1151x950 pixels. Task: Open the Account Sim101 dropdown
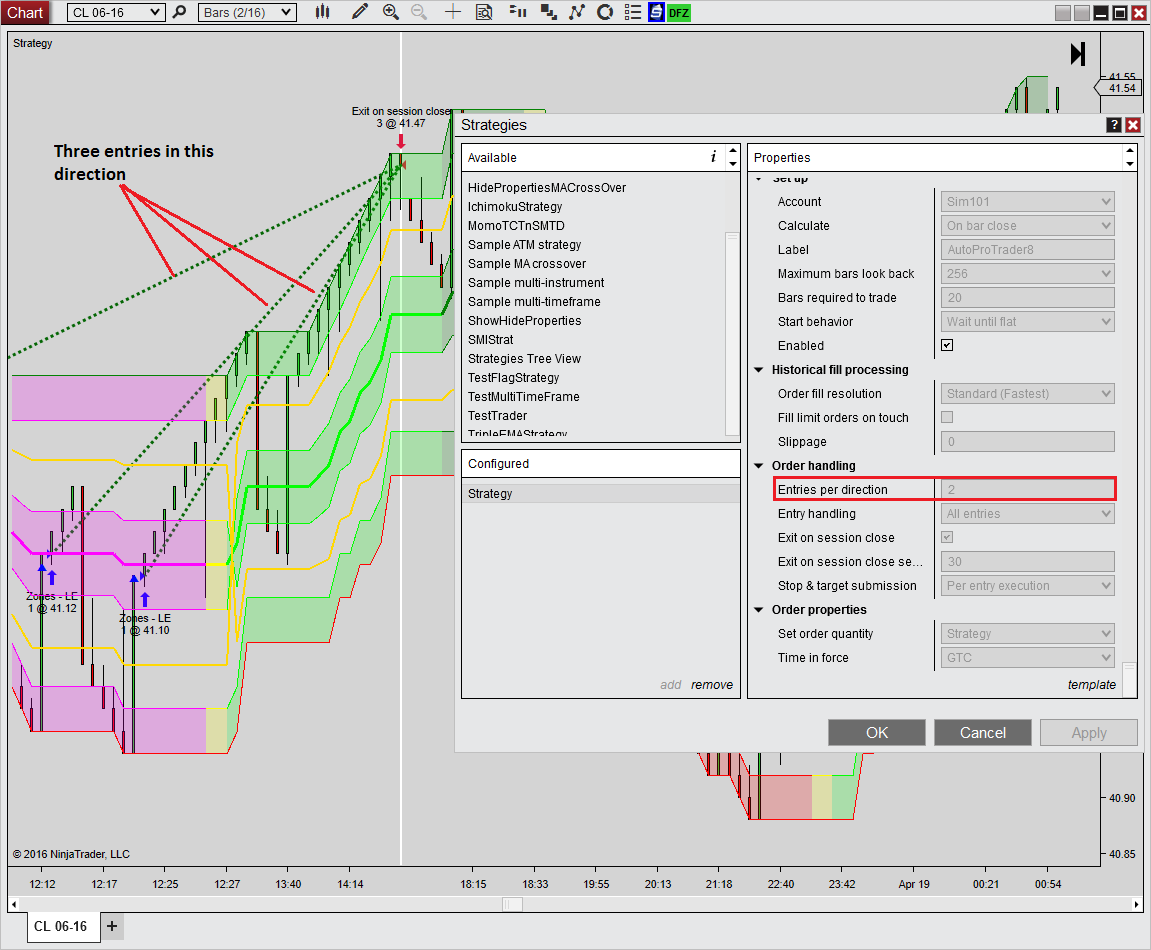(1027, 201)
